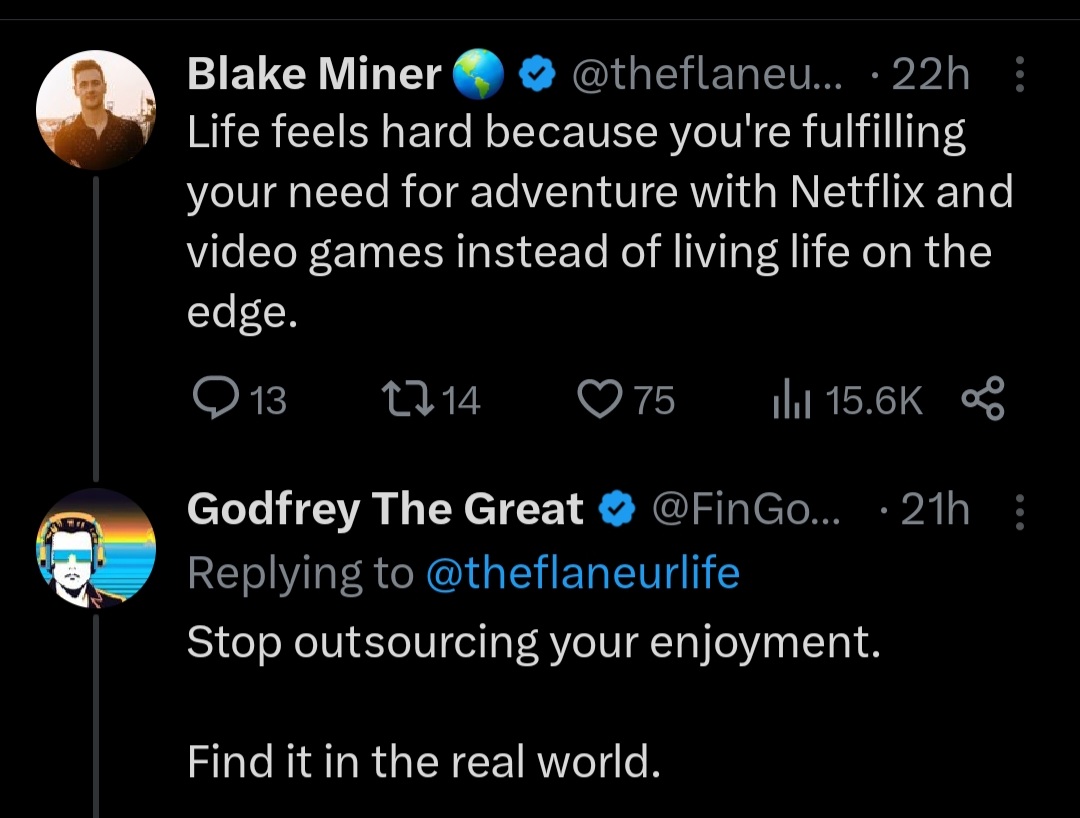1080x818 pixels.
Task: Open Godfrey The Great's avatar
Action: tap(95, 548)
